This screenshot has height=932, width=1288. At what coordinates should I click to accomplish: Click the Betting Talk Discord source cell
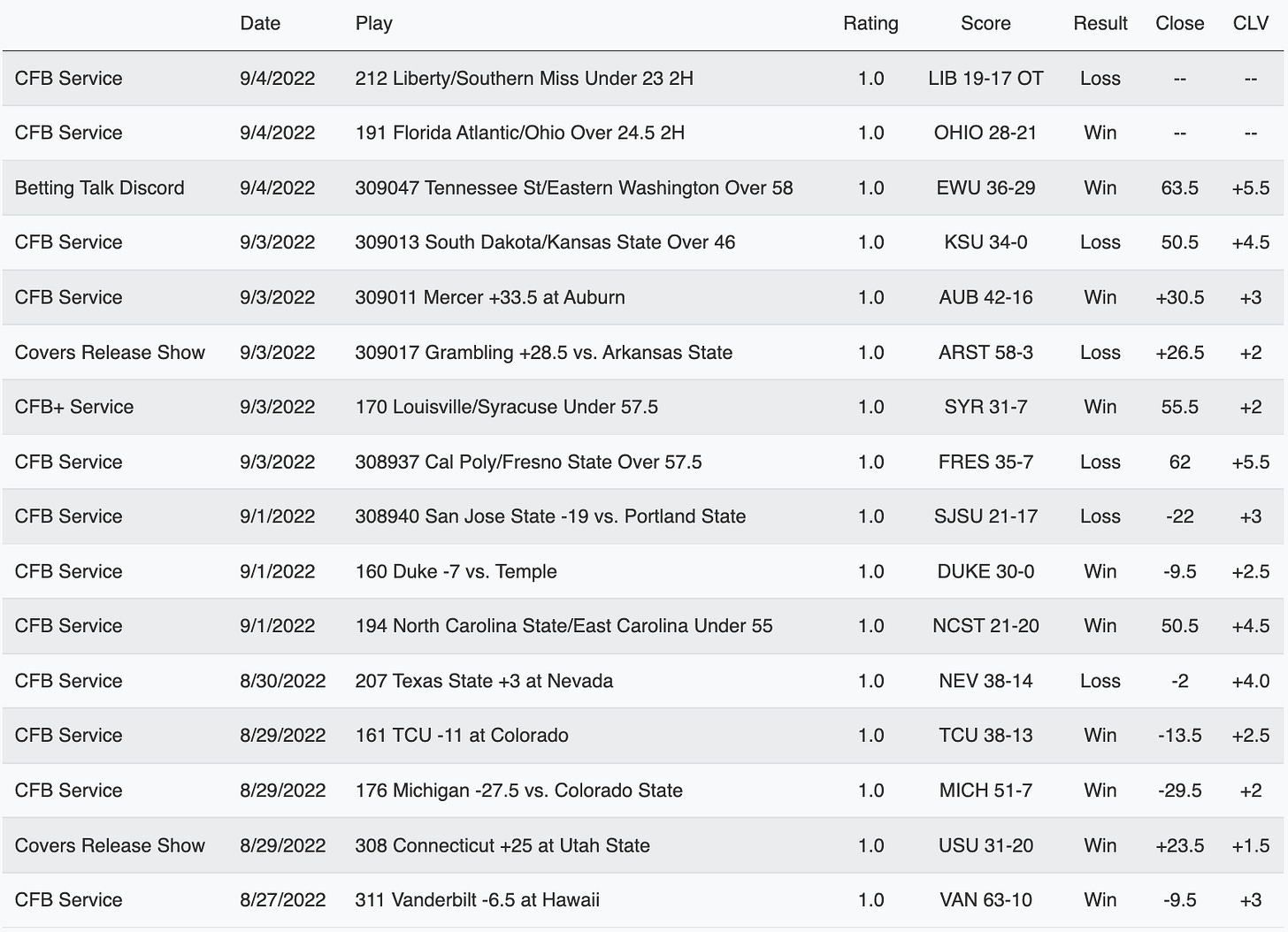[100, 188]
